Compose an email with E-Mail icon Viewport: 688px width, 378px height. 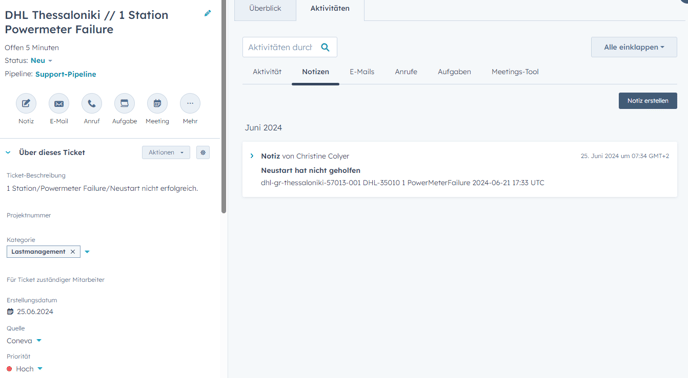tap(59, 104)
